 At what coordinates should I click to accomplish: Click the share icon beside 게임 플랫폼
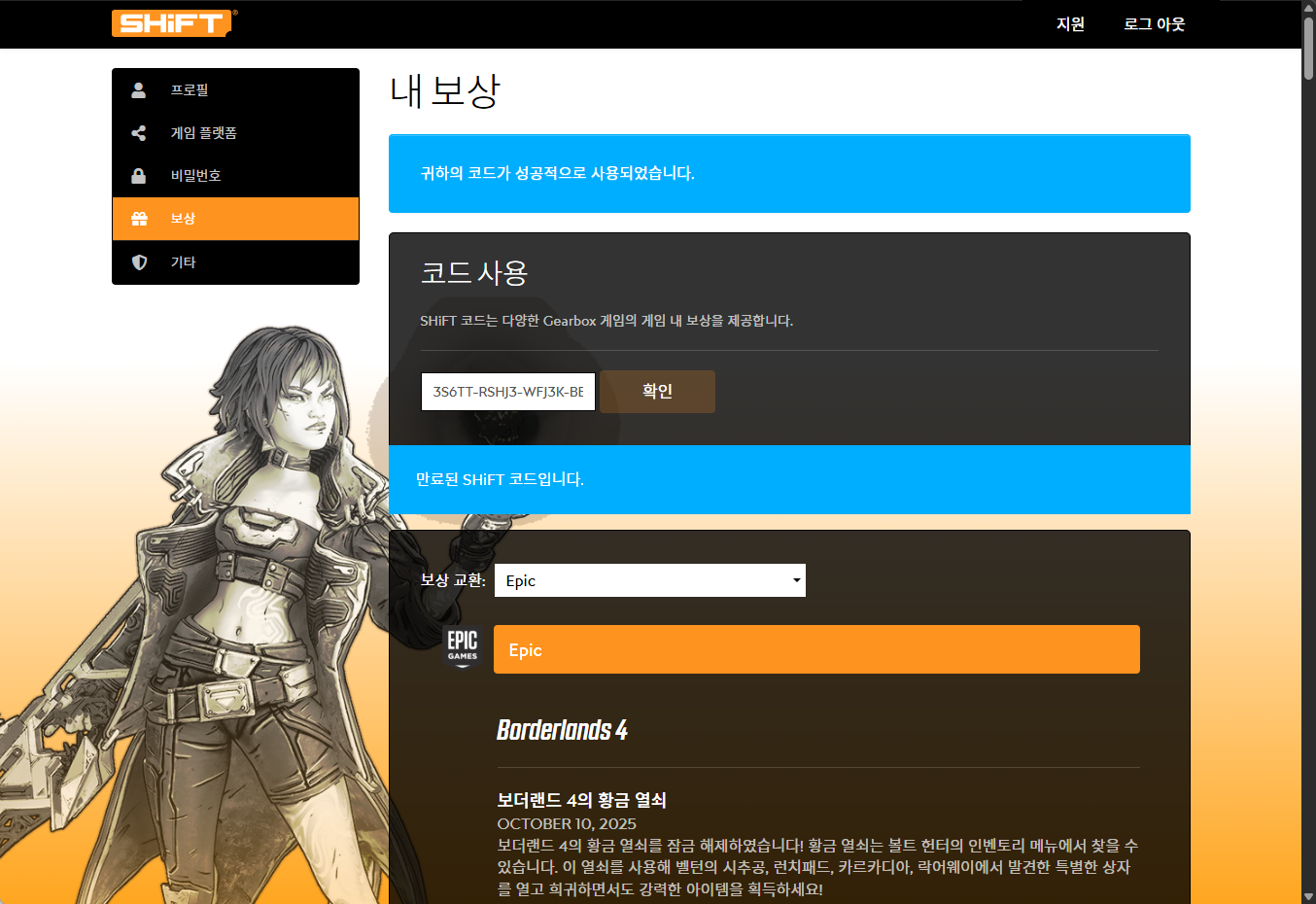[x=139, y=132]
